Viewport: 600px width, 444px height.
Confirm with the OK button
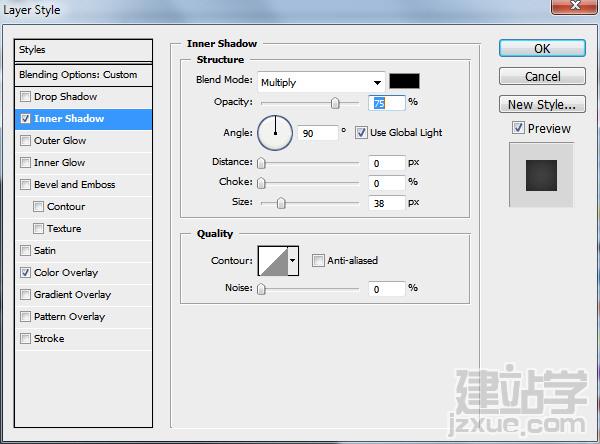point(542,49)
